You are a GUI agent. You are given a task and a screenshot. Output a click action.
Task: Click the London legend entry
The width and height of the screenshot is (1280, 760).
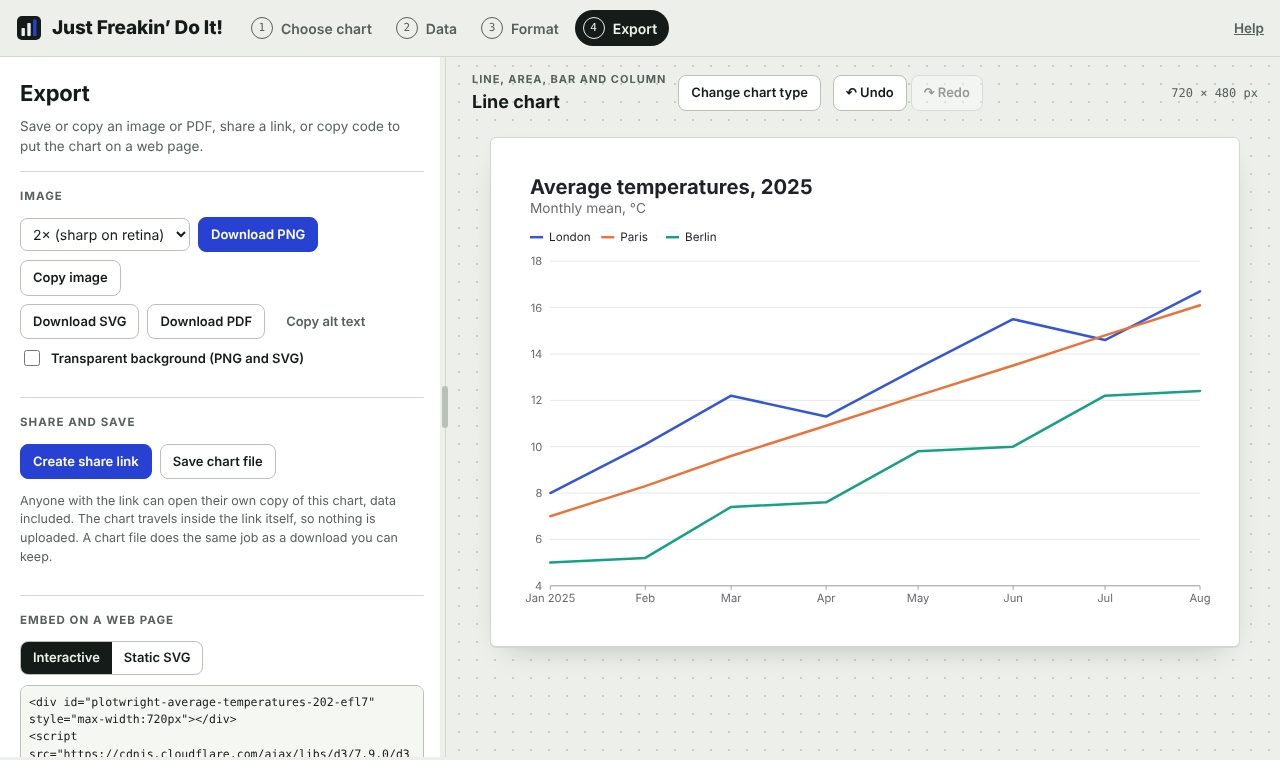click(x=560, y=237)
